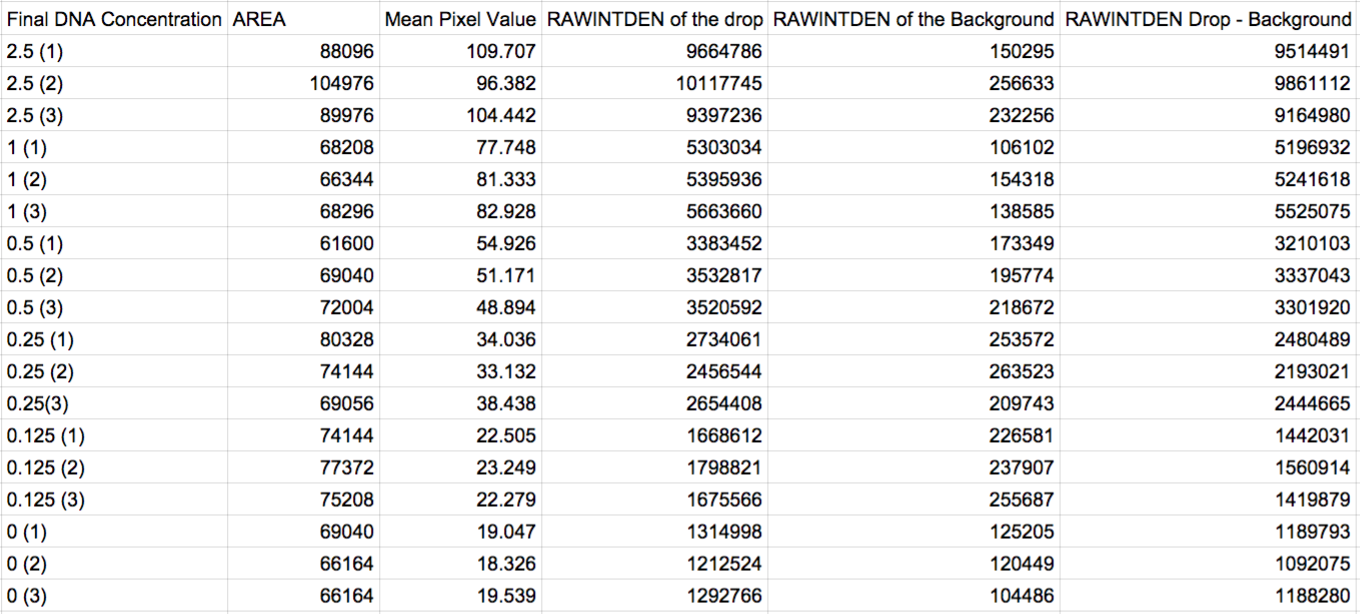Select the 'Mean Pixel Value' header cell
This screenshot has width=1360, height=614.
(460, 19)
